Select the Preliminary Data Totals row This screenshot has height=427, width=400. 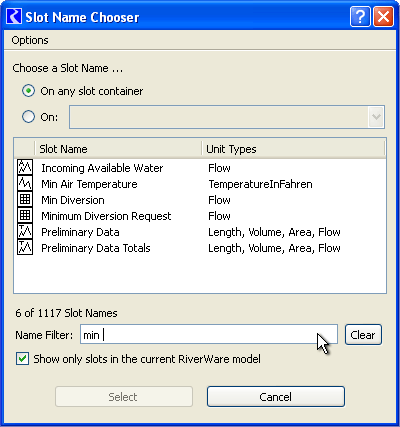[200, 248]
